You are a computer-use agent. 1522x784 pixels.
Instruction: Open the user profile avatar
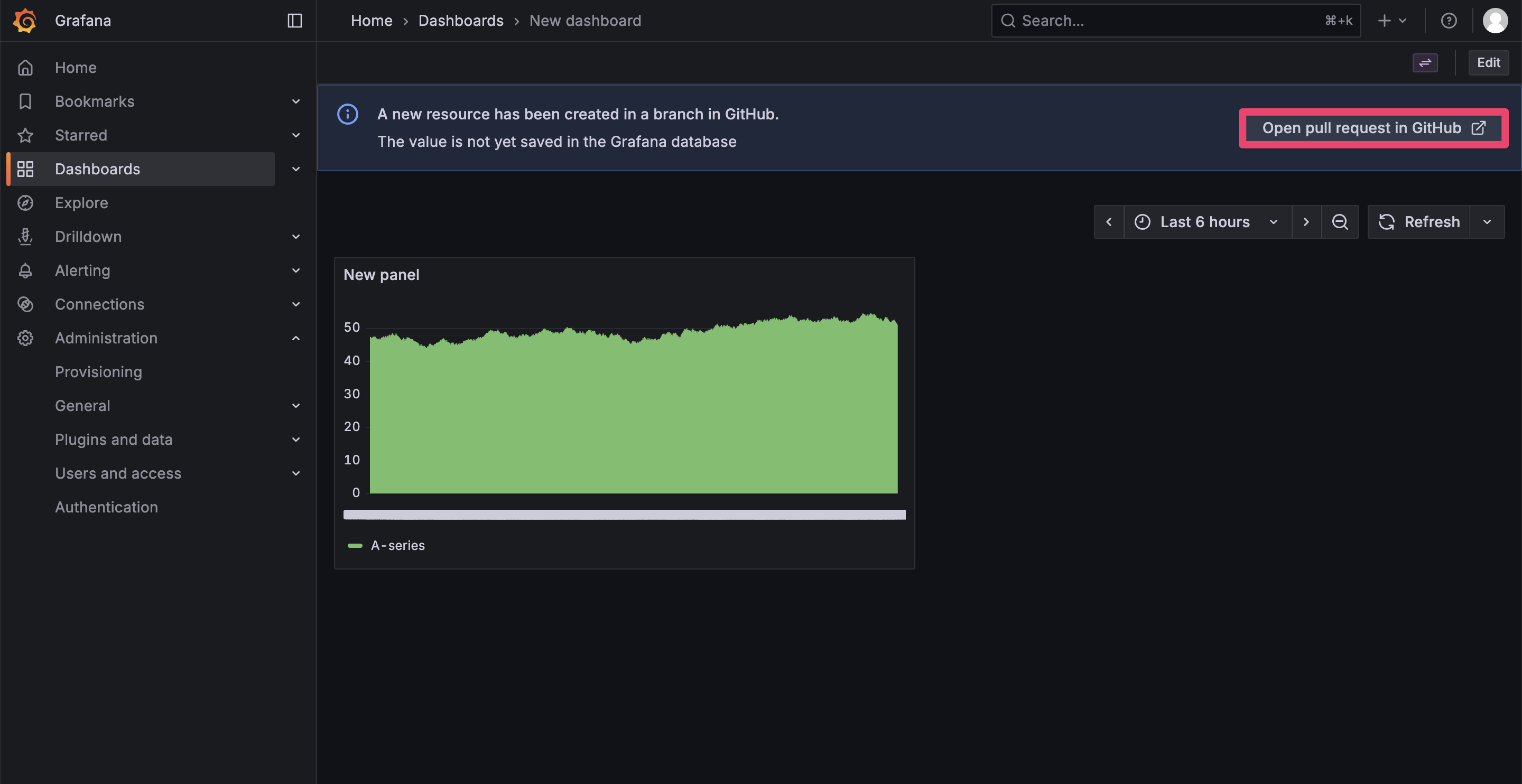click(1496, 21)
